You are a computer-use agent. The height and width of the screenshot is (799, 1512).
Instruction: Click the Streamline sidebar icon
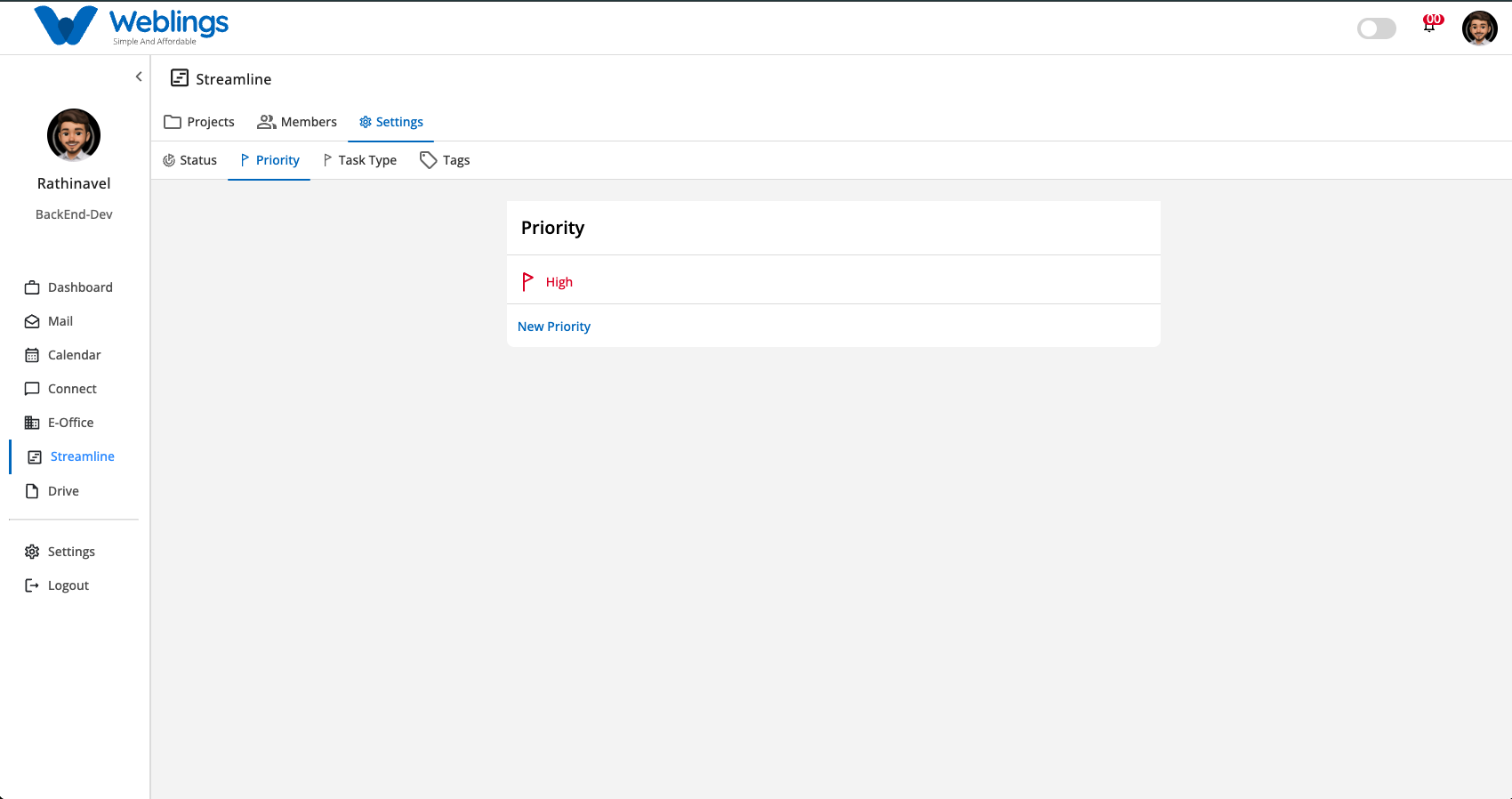(35, 456)
